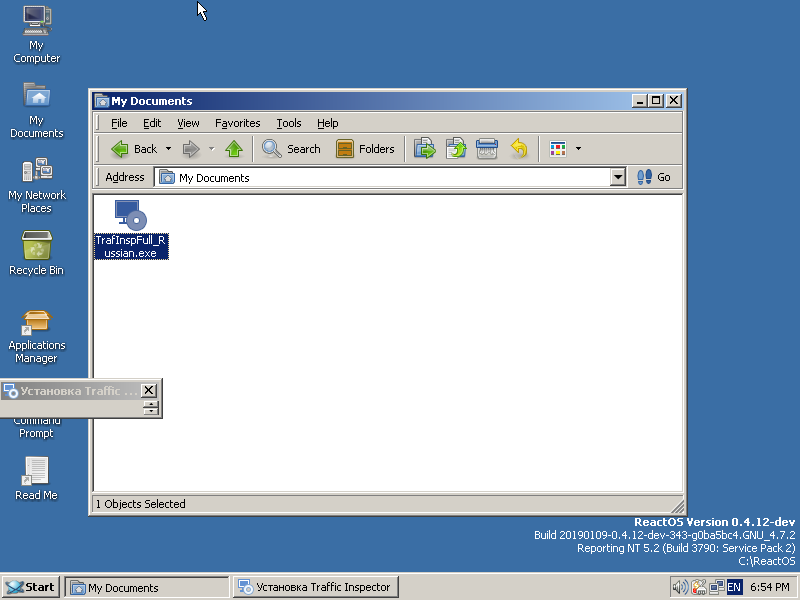The image size is (800, 600).
Task: Select the TrafInspFull_Russian.exe file icon
Action: [x=131, y=214]
